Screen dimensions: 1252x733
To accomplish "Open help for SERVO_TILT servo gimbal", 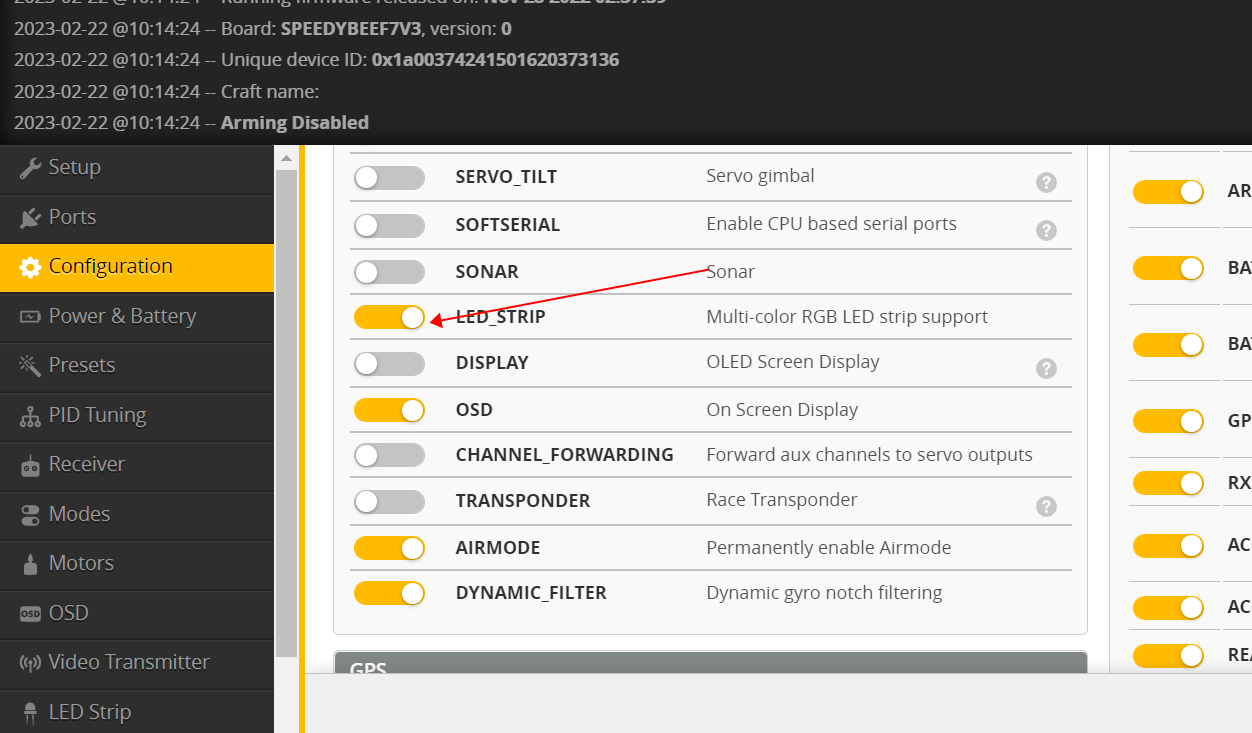I will [1047, 183].
